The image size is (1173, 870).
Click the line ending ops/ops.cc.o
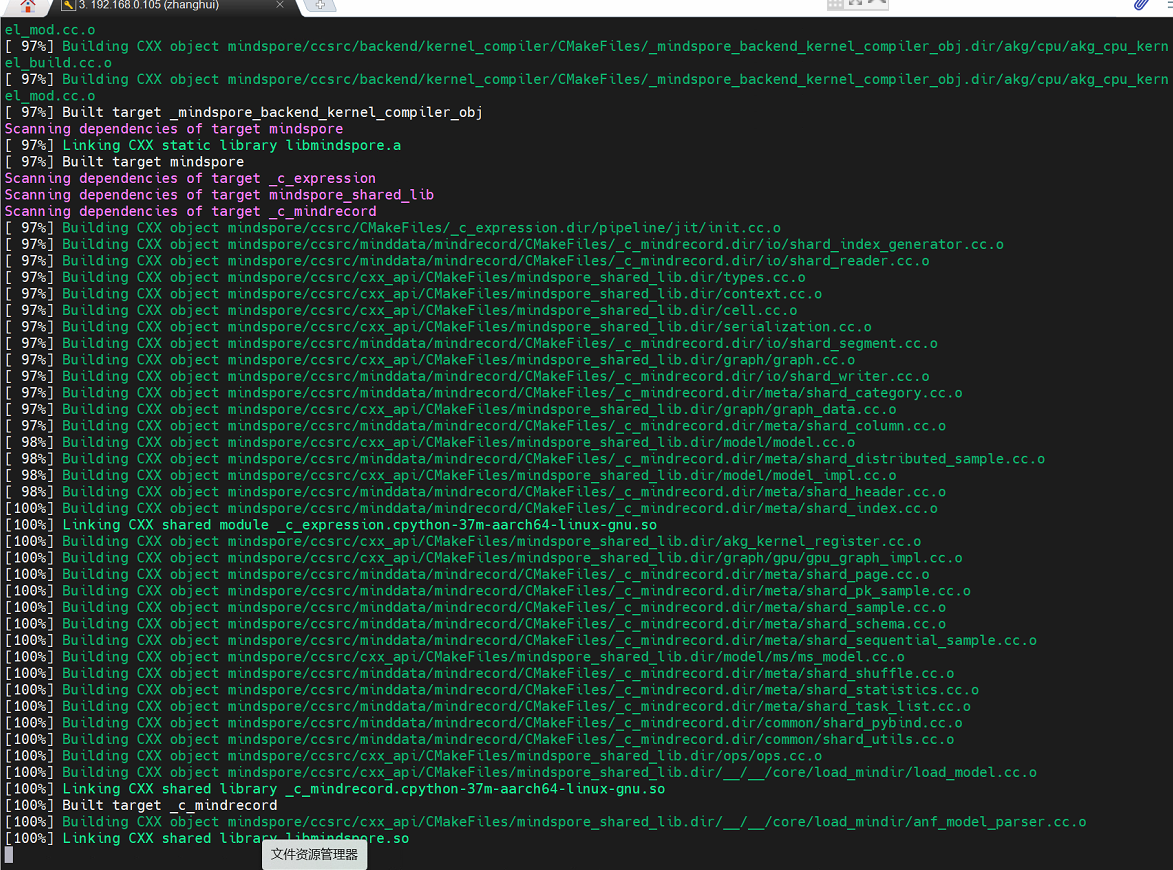[x=413, y=754]
